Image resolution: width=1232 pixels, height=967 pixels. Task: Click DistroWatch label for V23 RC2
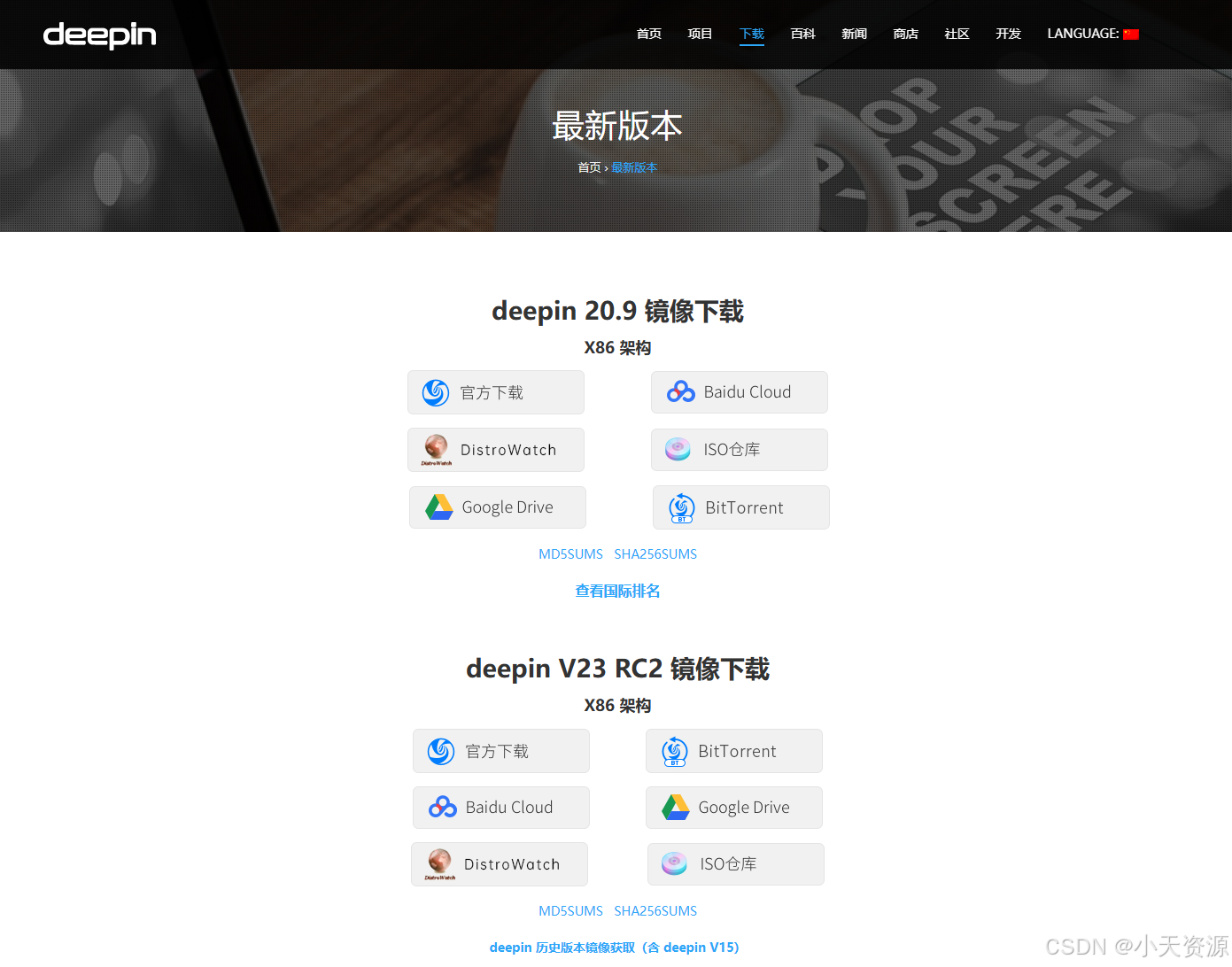(x=512, y=864)
